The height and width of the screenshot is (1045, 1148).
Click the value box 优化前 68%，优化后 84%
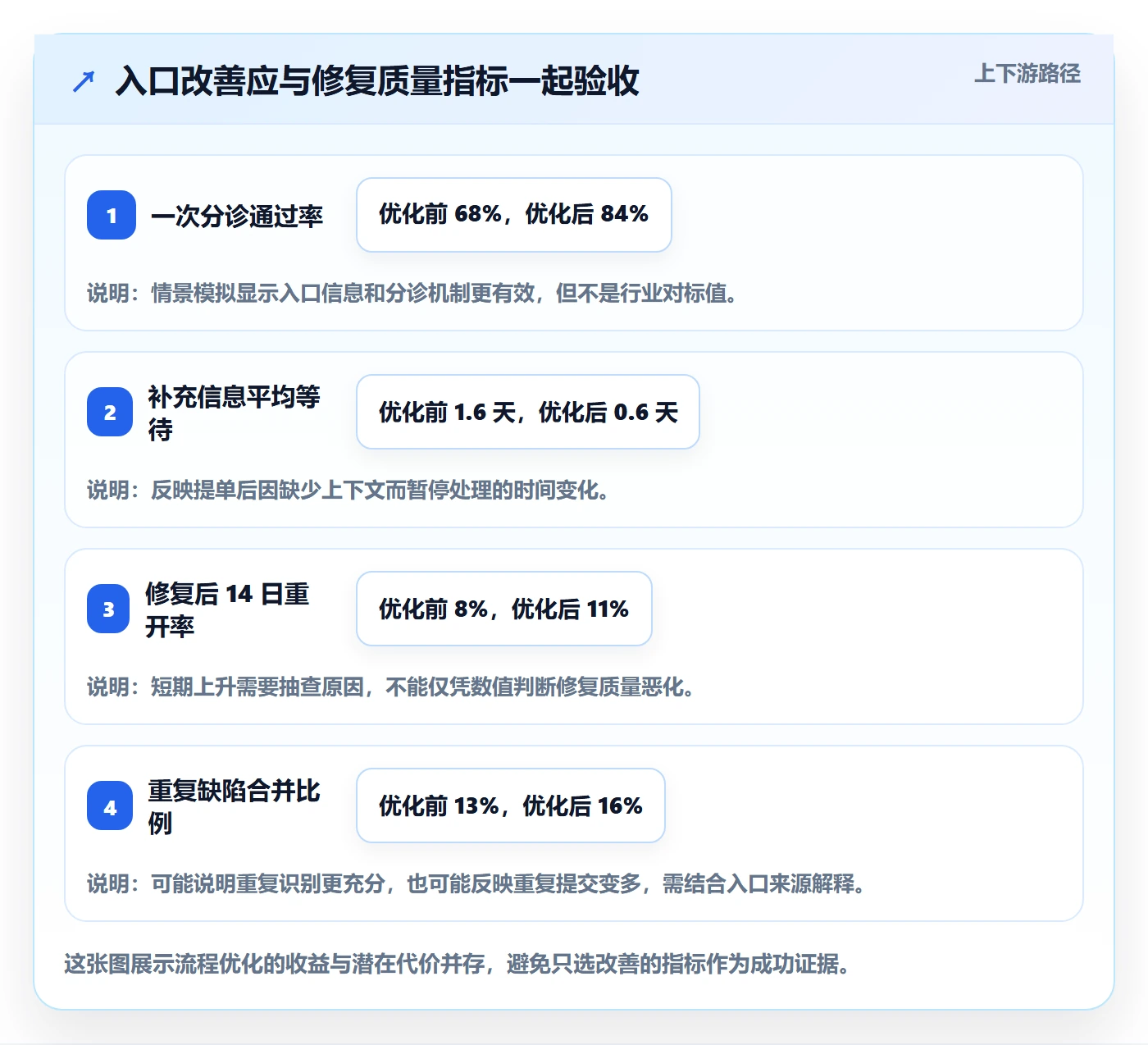514,215
